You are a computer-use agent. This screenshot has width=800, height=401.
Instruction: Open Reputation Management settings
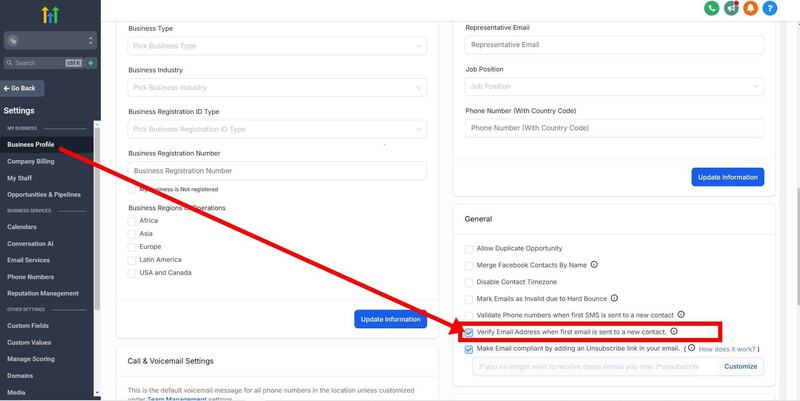(x=43, y=293)
